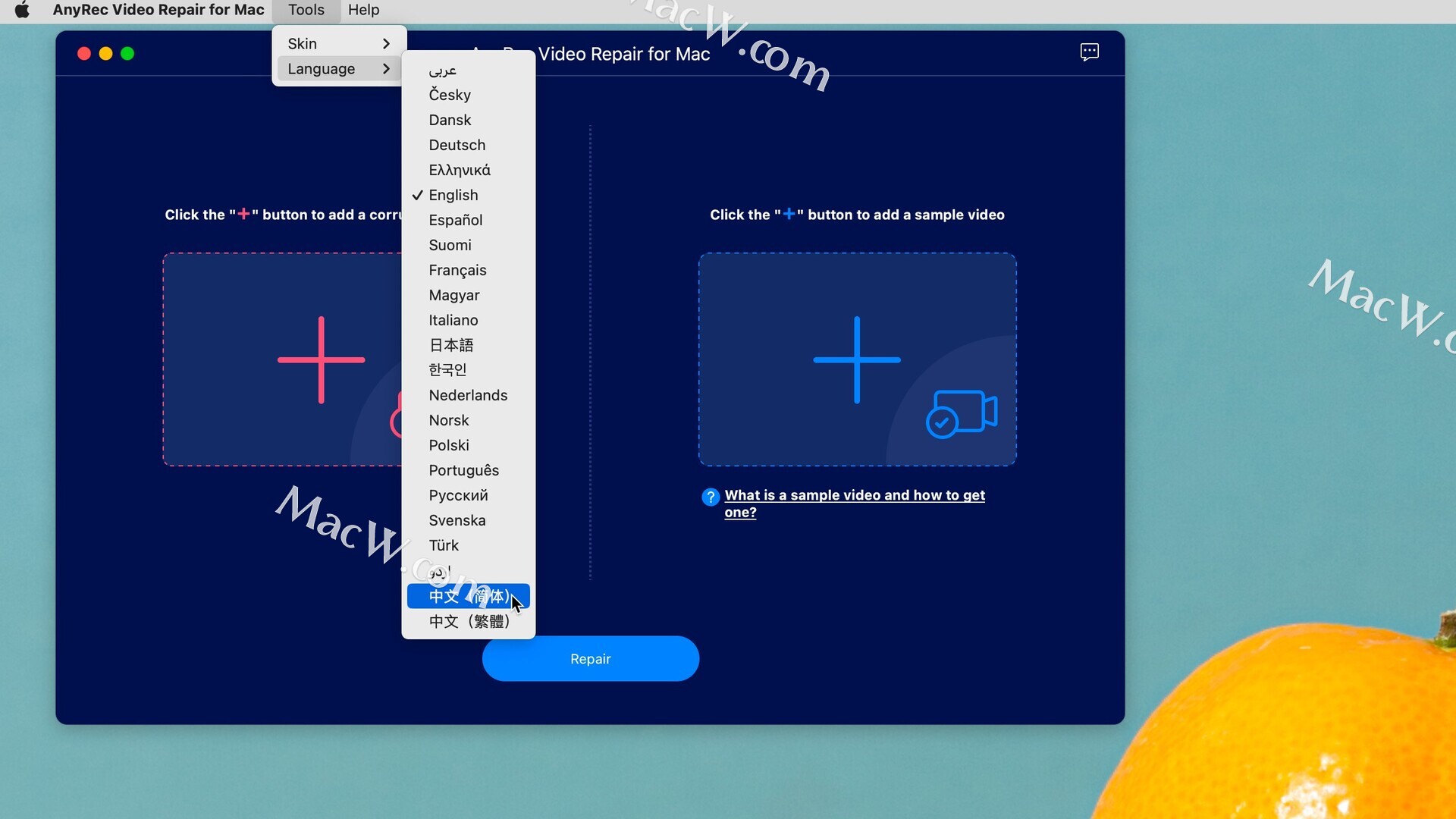This screenshot has width=1456, height=819.
Task: Expand the Language submenu entry
Action: tap(339, 69)
